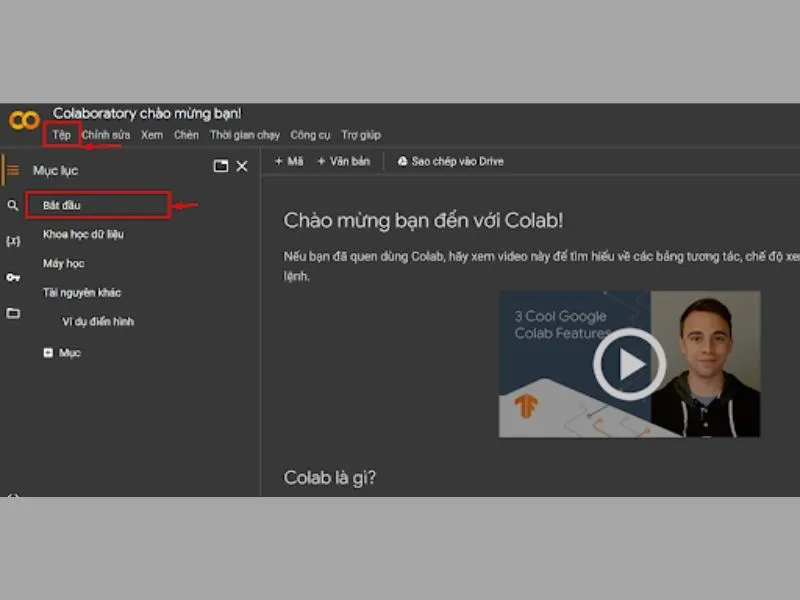The height and width of the screenshot is (600, 800).
Task: Open the Tệp menu
Action: (x=62, y=135)
